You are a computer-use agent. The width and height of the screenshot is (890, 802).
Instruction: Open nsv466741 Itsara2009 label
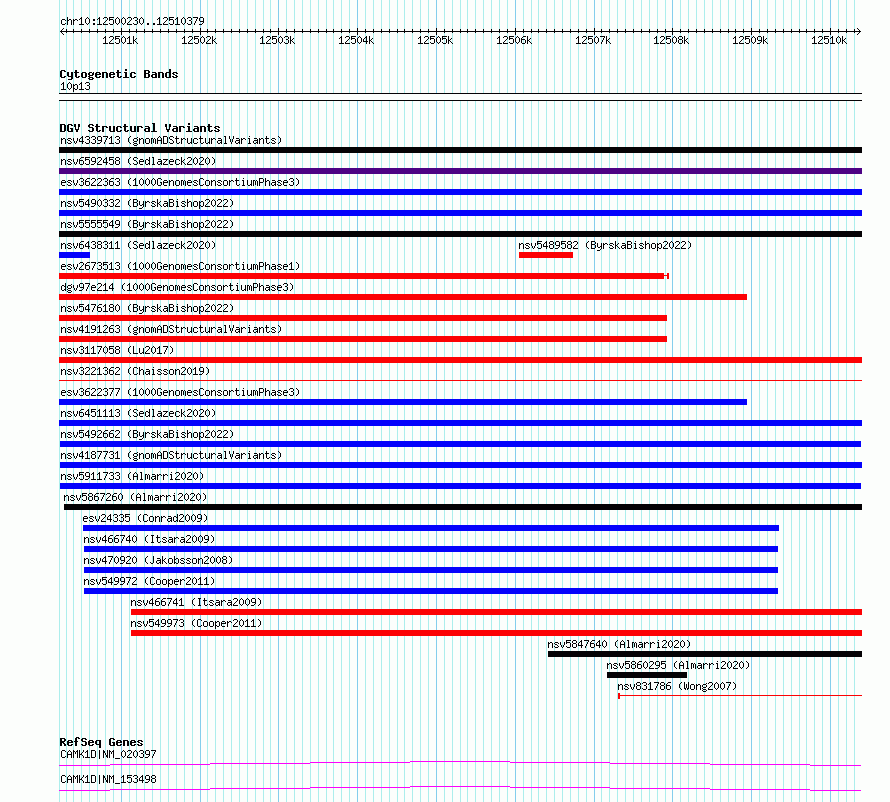coord(196,602)
